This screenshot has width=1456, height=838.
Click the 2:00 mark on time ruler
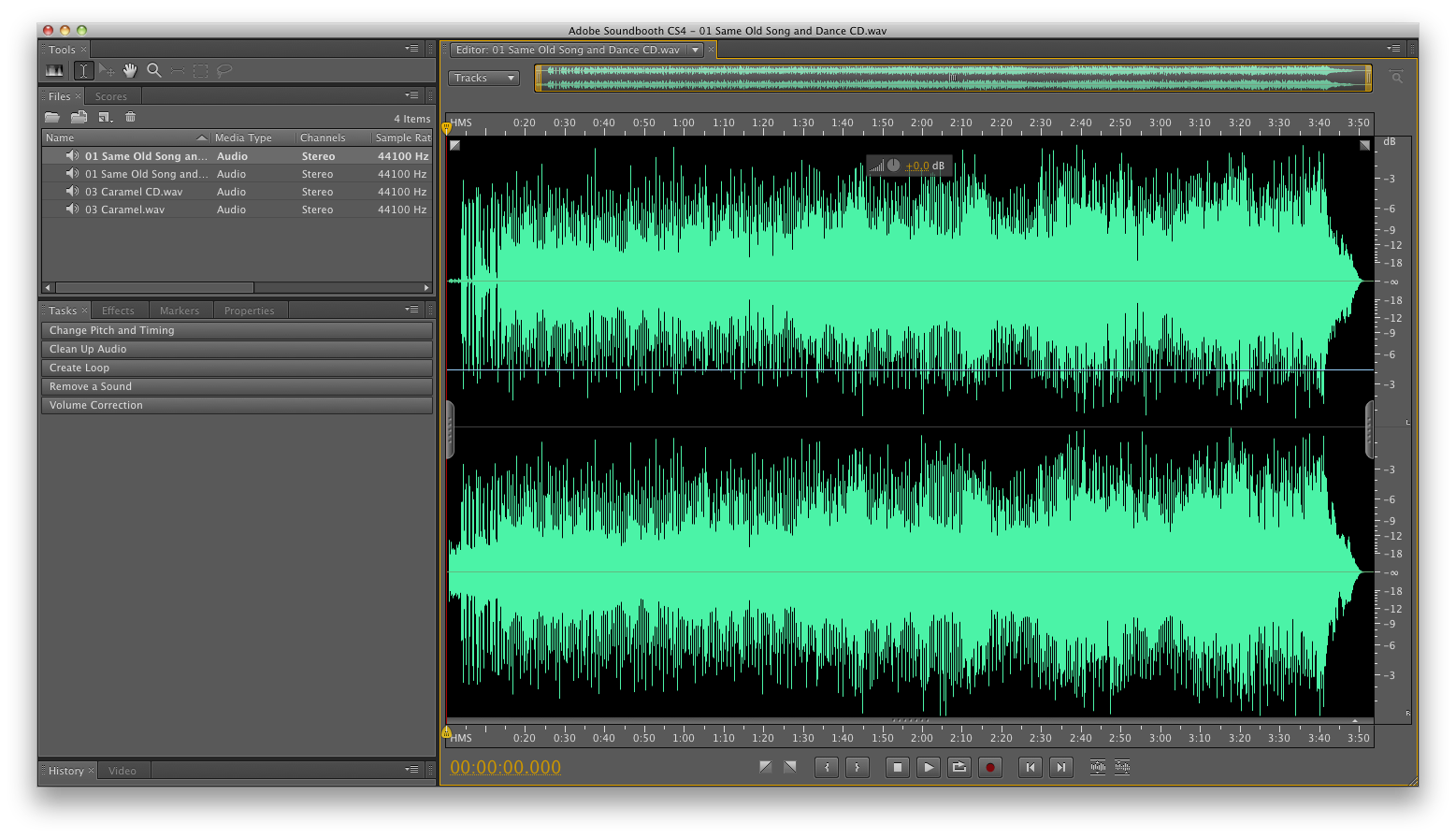(922, 123)
